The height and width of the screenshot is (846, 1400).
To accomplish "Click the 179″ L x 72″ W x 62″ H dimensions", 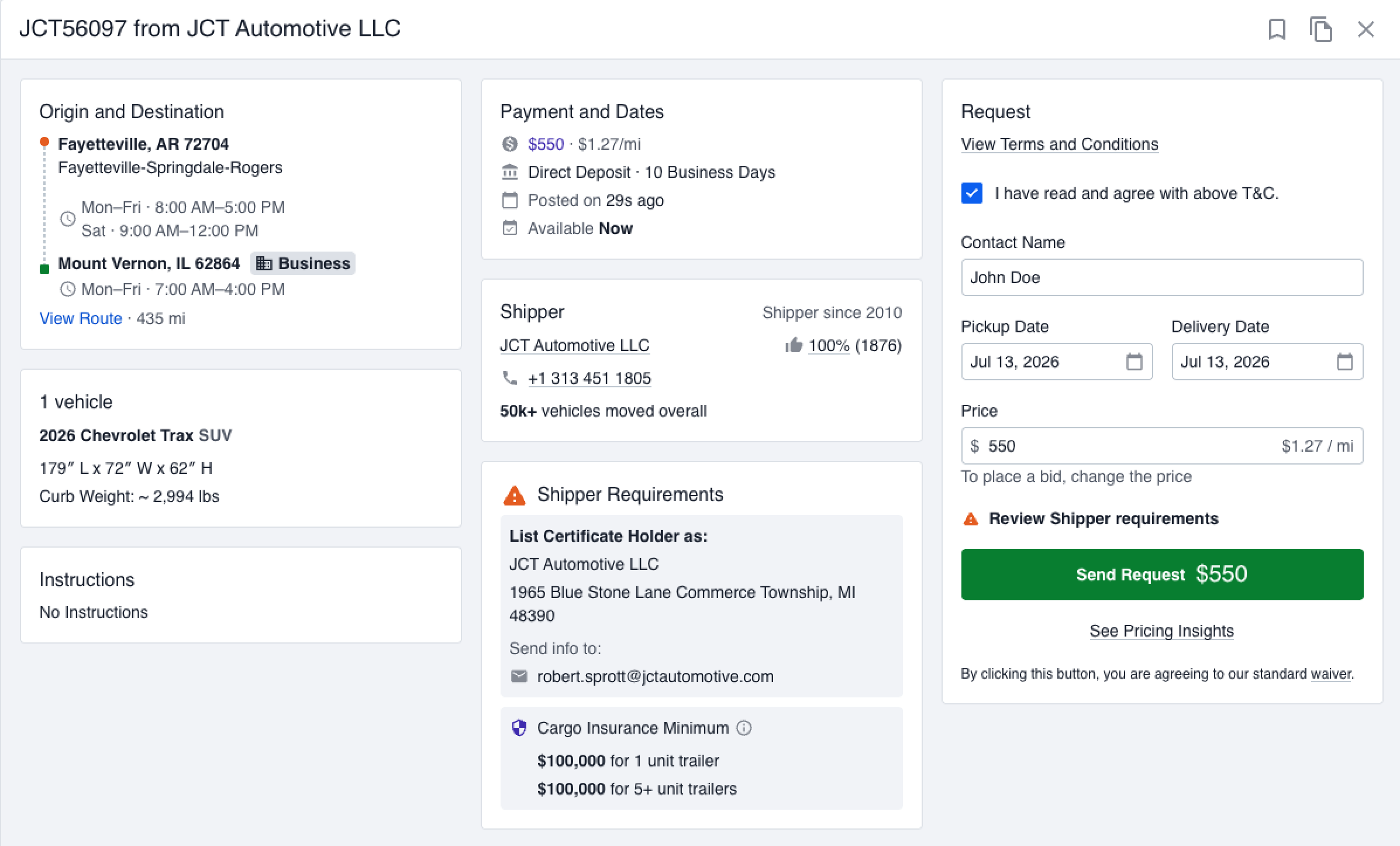I will tap(126, 468).
